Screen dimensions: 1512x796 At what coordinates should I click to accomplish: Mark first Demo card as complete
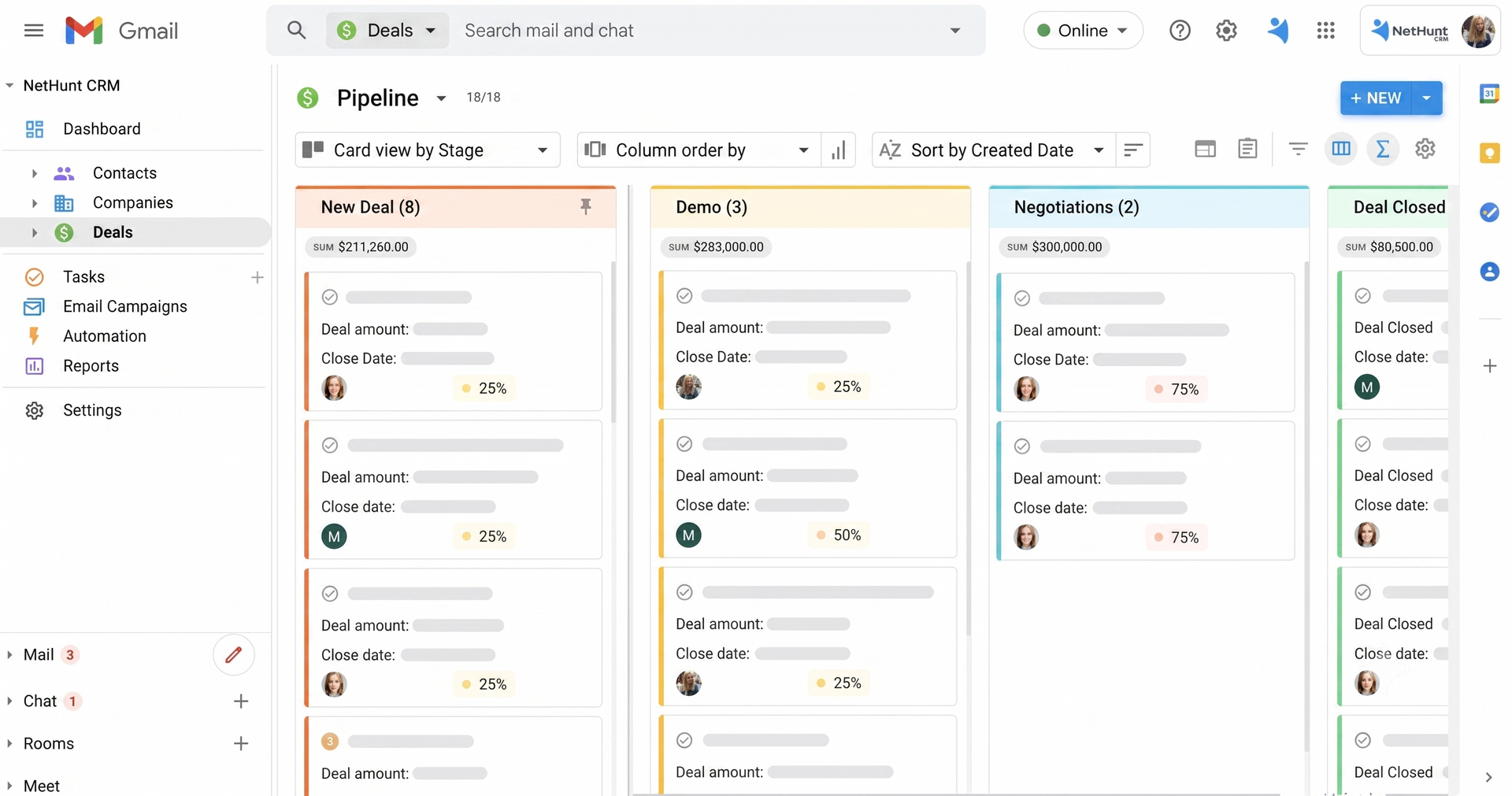click(684, 296)
